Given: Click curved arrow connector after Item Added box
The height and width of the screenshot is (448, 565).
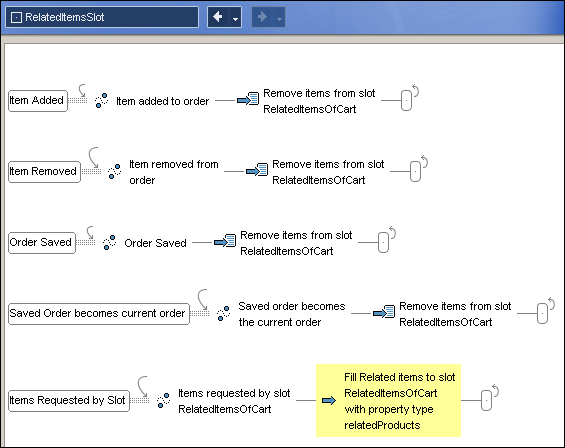Looking at the screenshot, I should click(82, 90).
